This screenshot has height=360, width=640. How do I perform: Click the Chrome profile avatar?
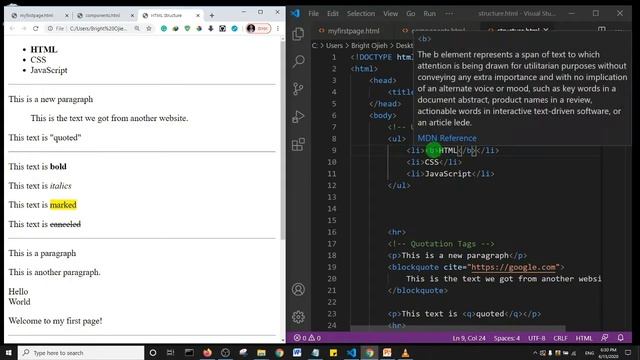(x=251, y=28)
